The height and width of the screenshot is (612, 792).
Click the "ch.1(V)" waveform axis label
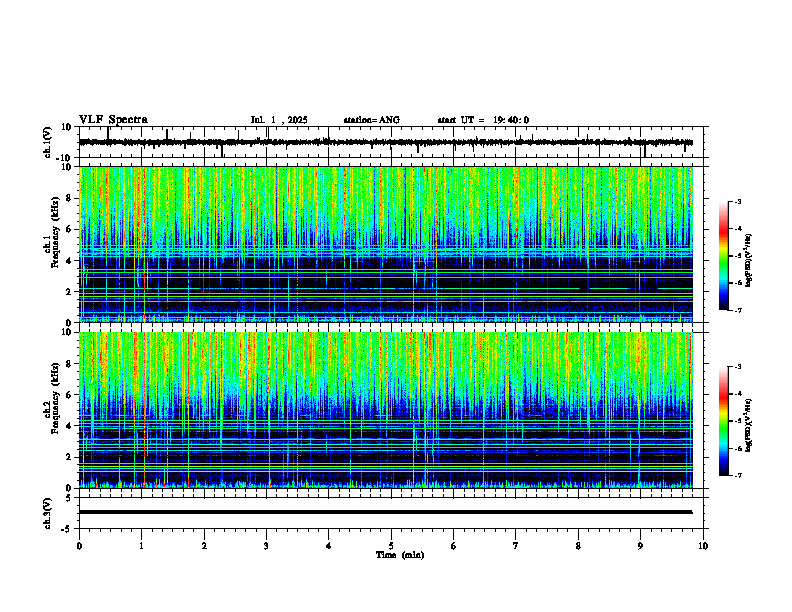coord(48,142)
